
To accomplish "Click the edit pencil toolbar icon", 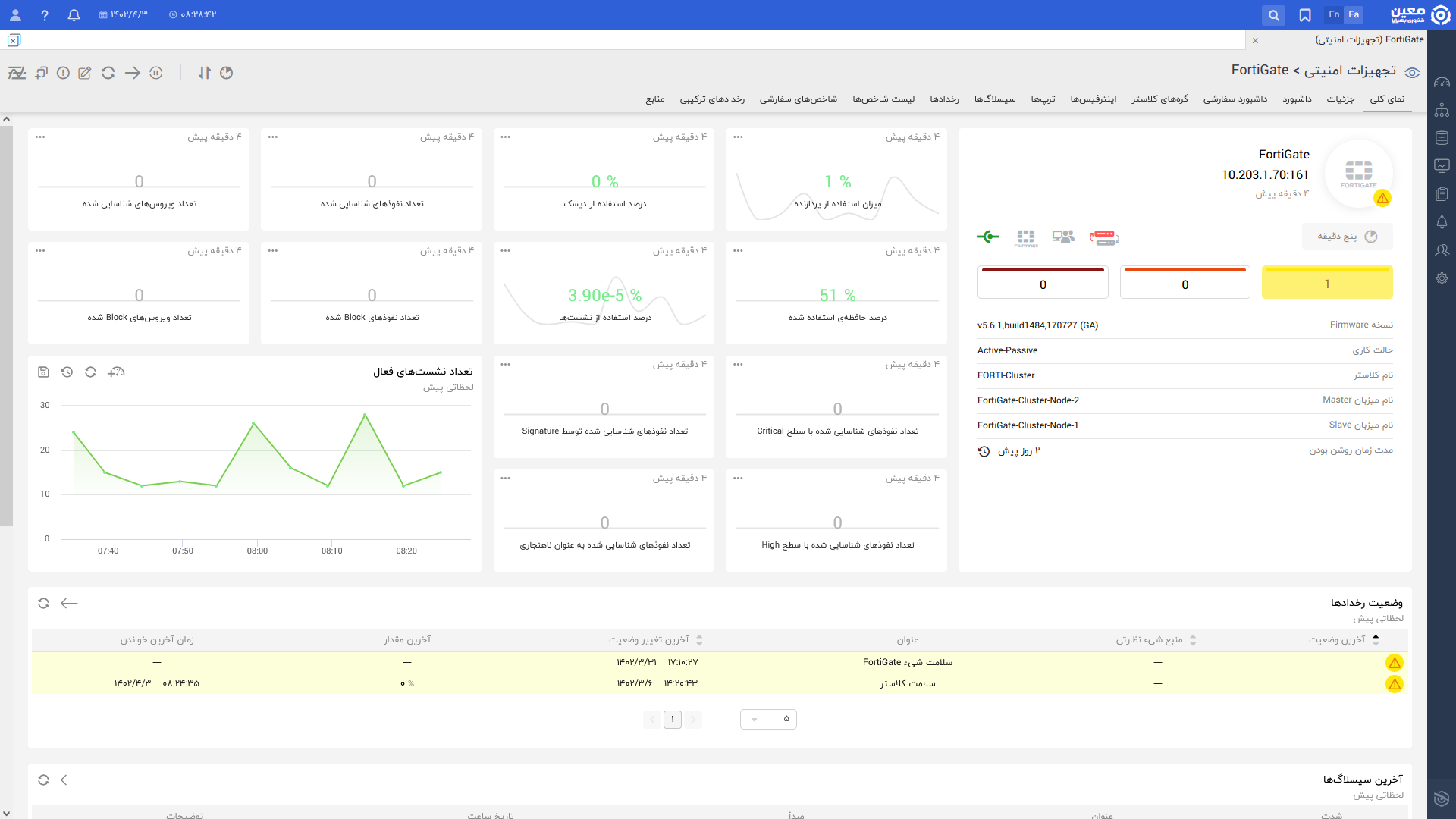I will pyautogui.click(x=85, y=73).
